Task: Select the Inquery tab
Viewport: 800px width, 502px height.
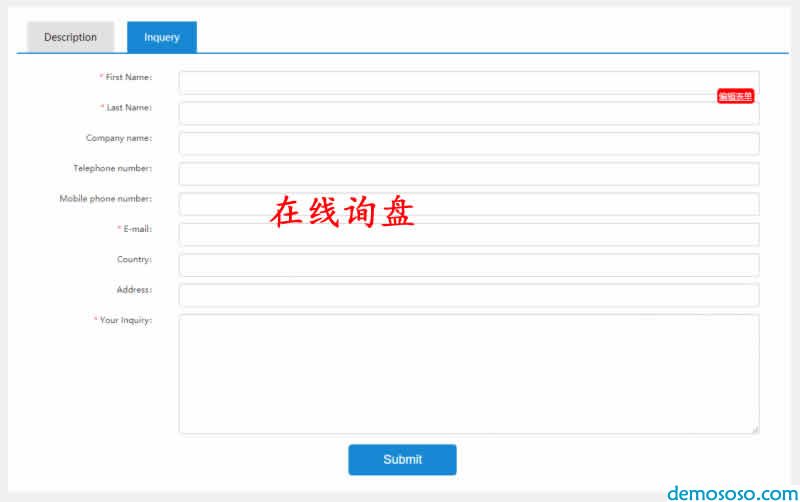Action: pos(162,37)
